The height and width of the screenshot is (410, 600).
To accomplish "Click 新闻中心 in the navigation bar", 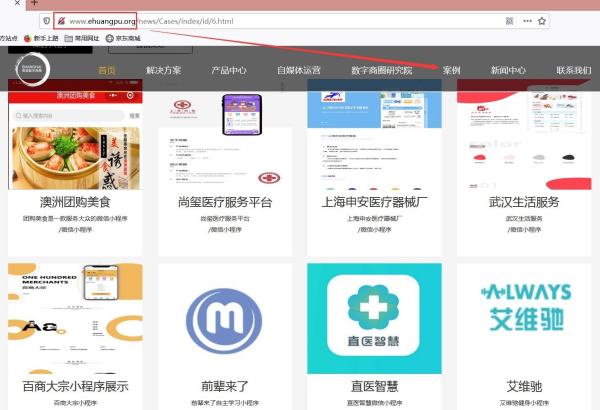I will (x=508, y=70).
